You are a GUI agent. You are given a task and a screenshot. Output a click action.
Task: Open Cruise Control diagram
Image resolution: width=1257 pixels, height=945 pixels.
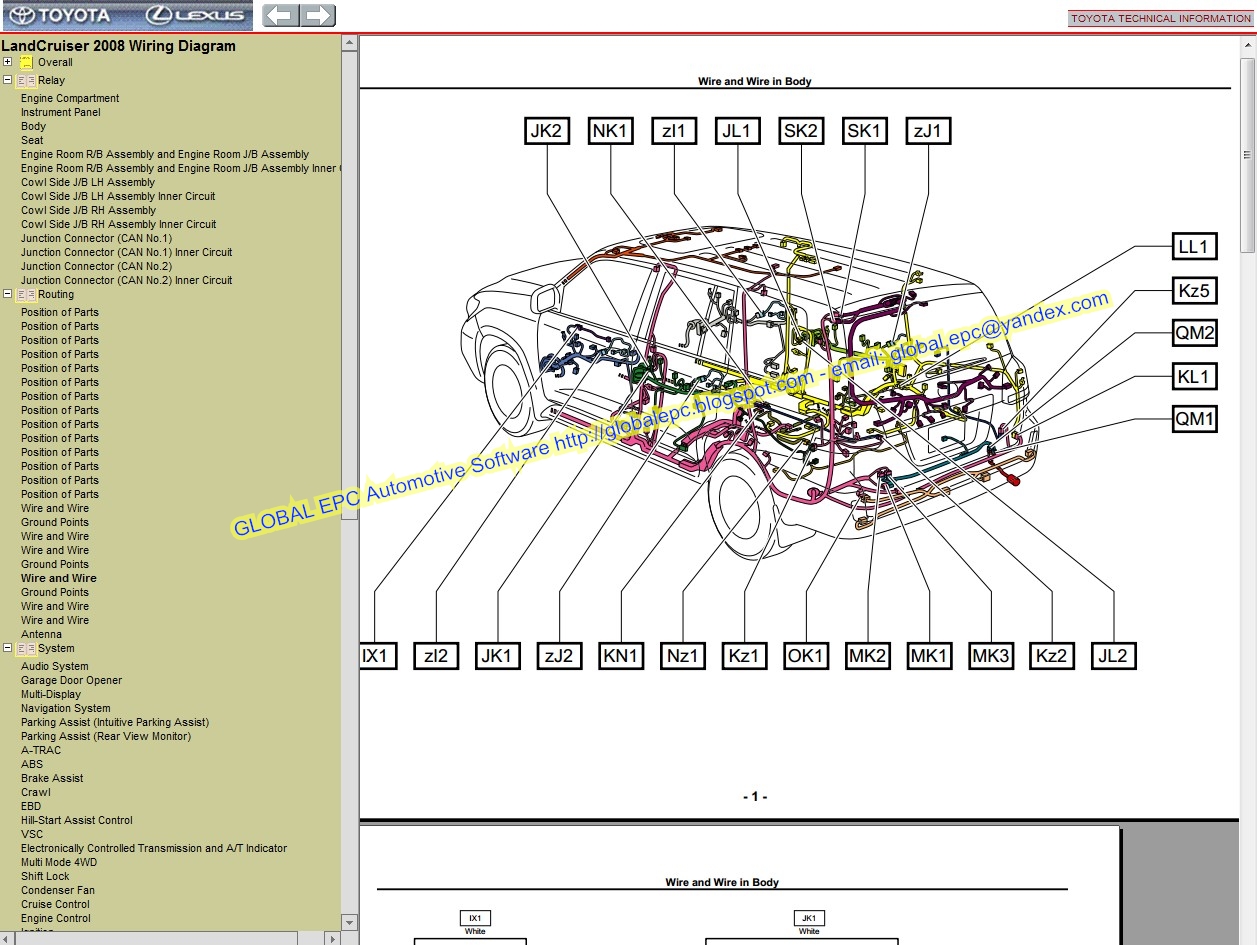pyautogui.click(x=55, y=904)
